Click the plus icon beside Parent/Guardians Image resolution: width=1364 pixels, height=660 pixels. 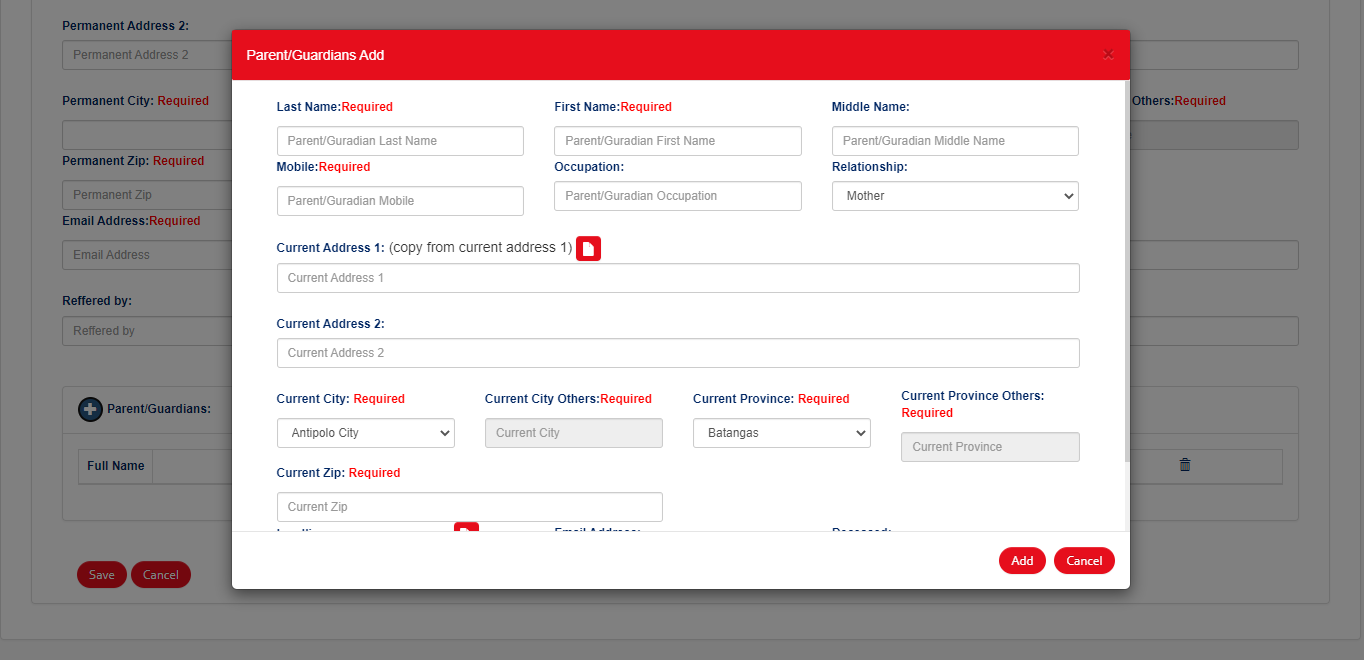coord(90,409)
